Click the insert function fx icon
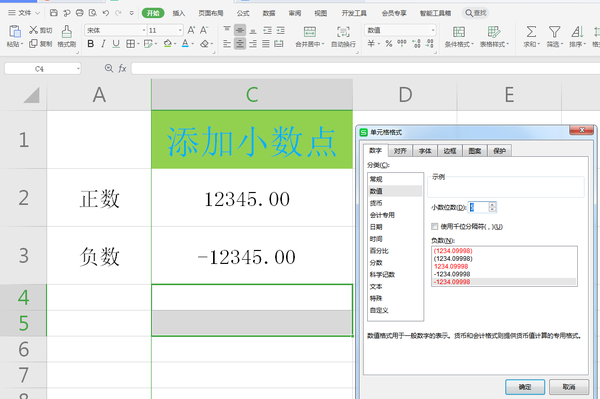The image size is (600, 399). tap(122, 68)
